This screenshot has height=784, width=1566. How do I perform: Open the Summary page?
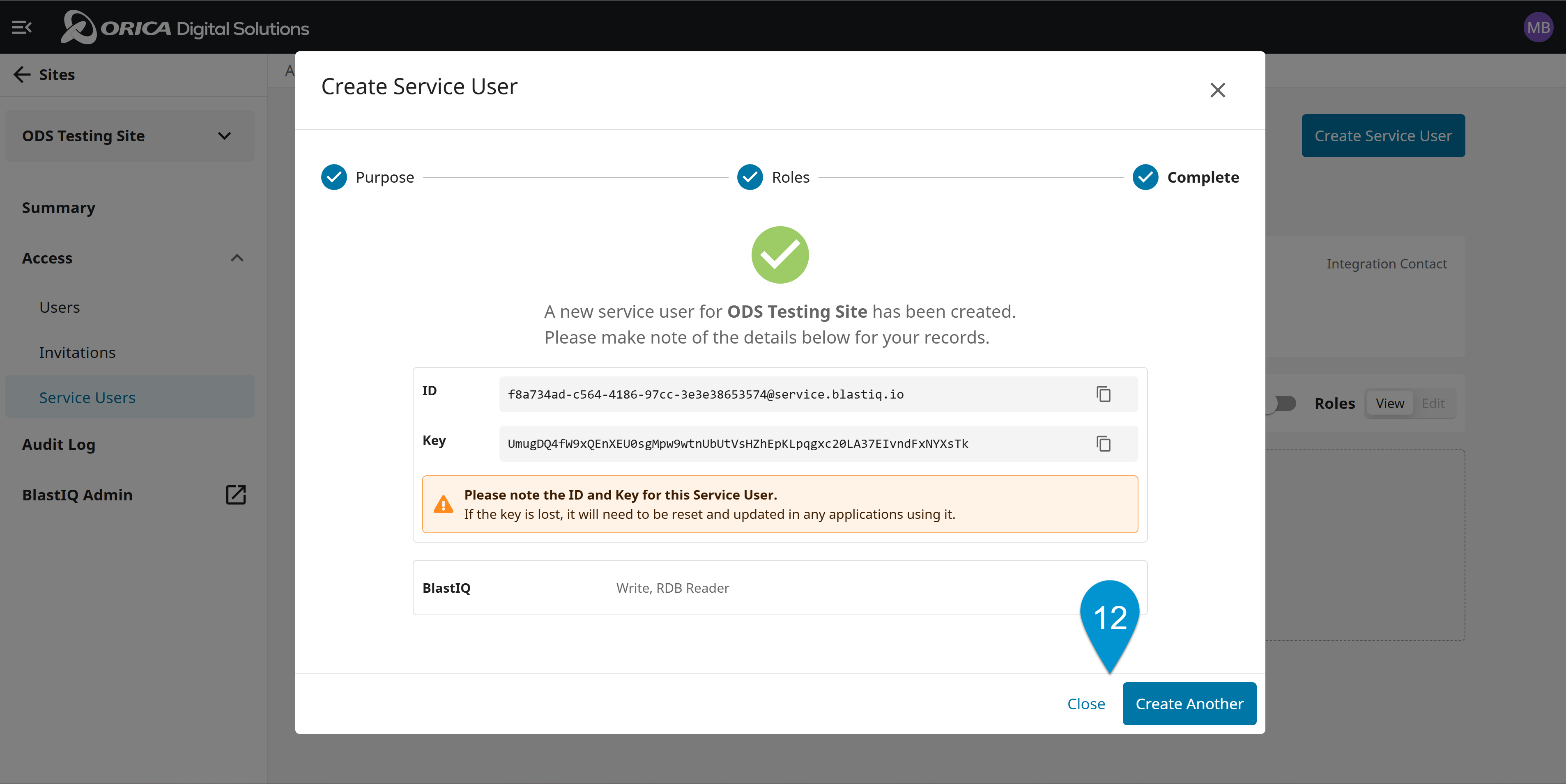[58, 208]
